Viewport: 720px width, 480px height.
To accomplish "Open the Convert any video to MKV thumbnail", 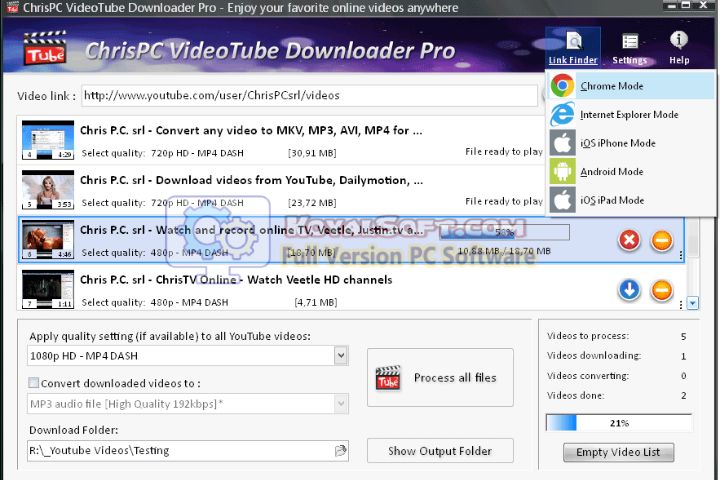I will pyautogui.click(x=48, y=140).
